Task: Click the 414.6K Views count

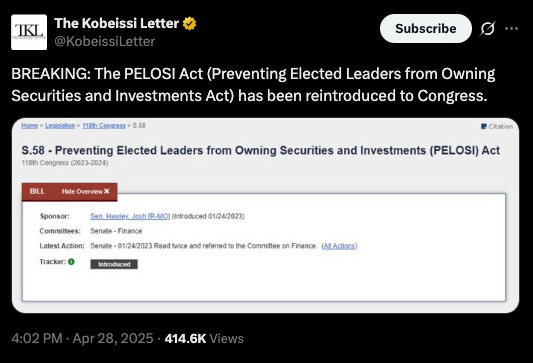Action: coord(204,339)
